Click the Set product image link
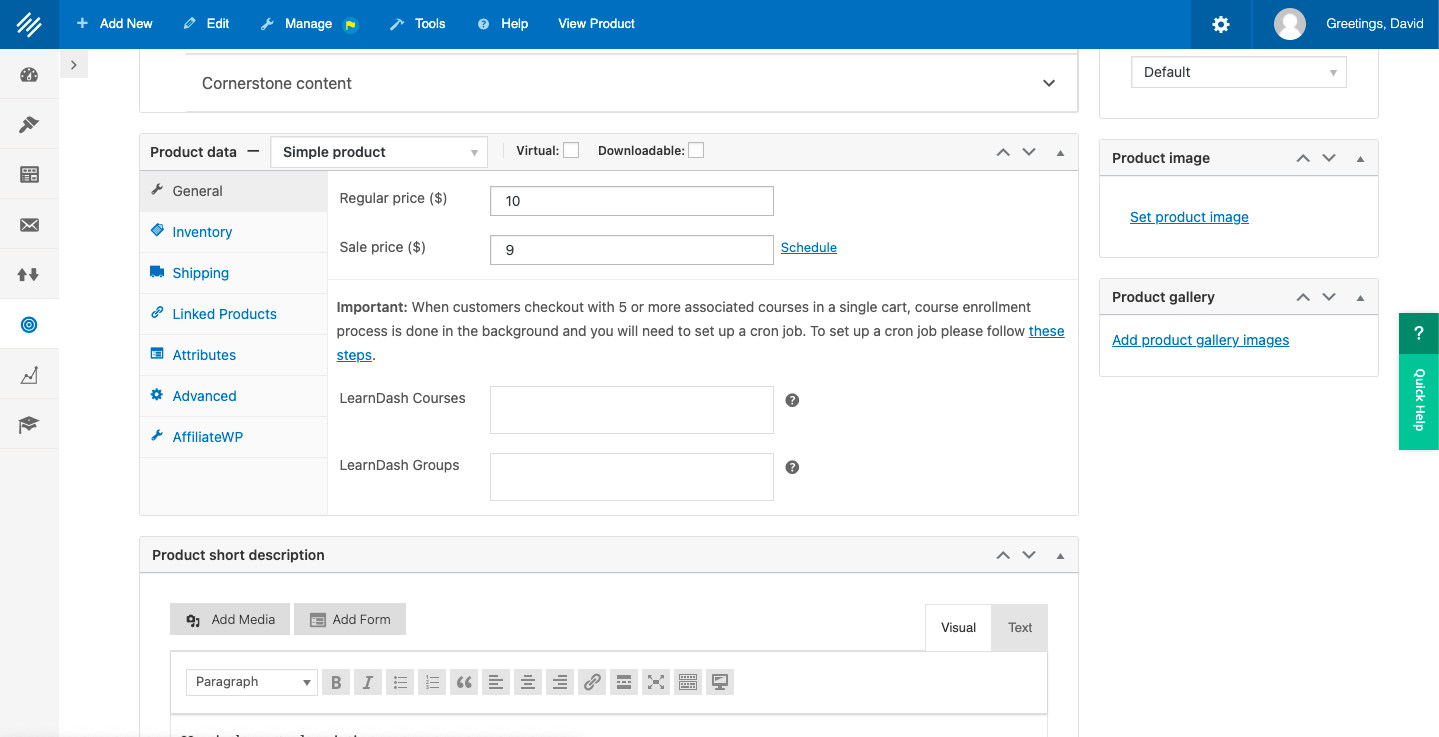The height and width of the screenshot is (737, 1439). coord(1189,216)
